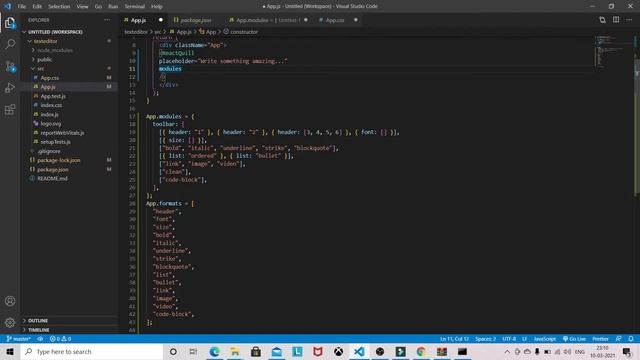Show hidden system tray icons
This screenshot has height=360, width=640.
(x=507, y=351)
